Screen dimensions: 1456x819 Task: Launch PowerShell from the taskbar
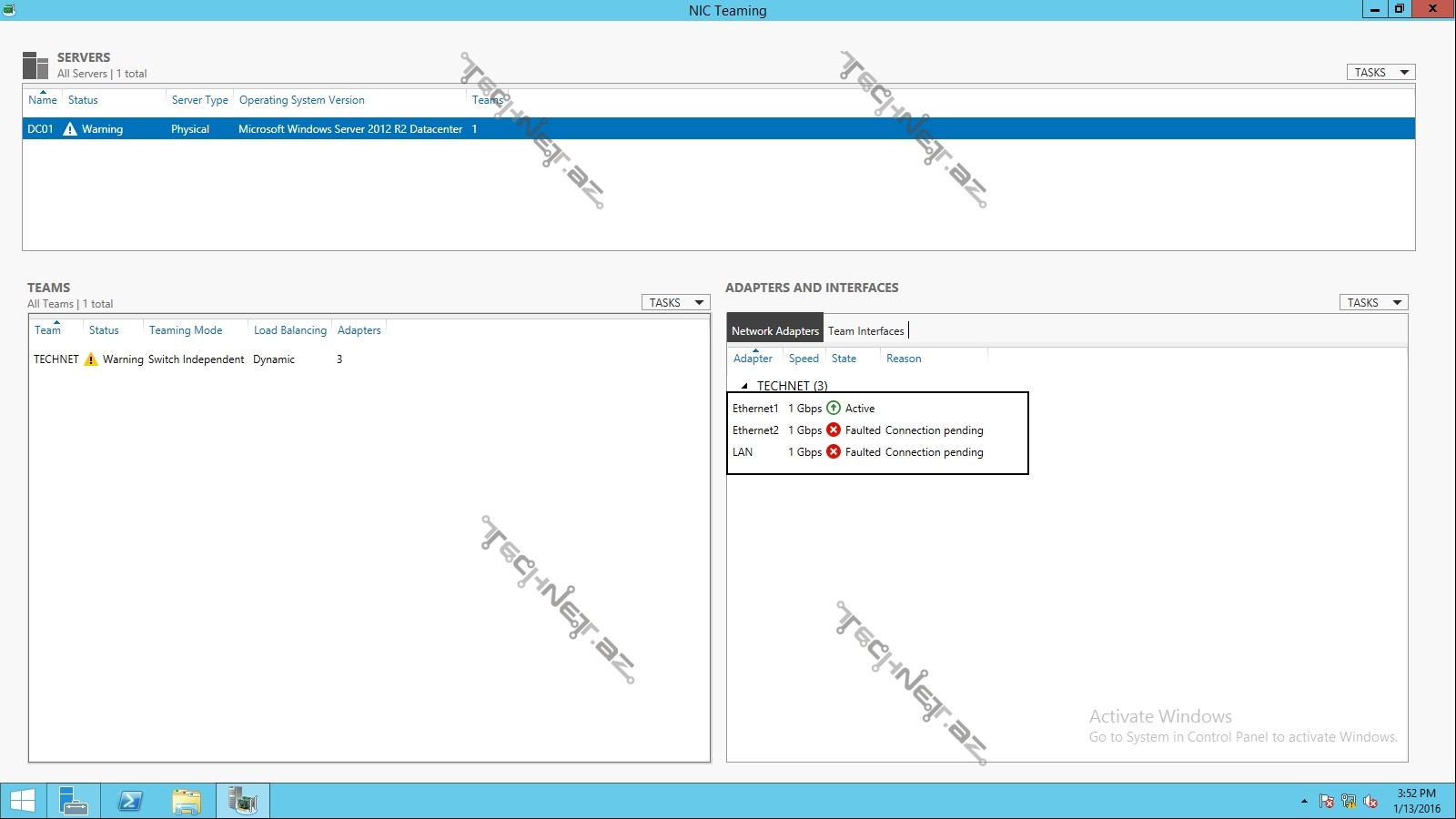[x=130, y=801]
